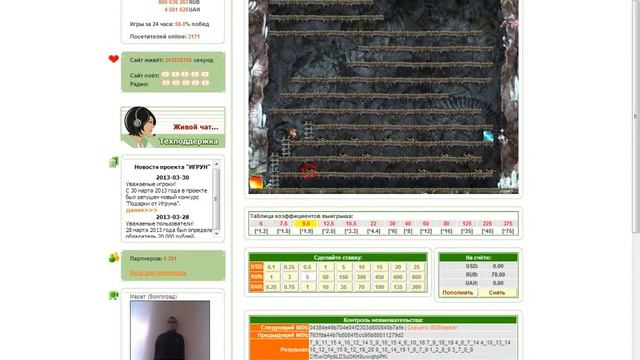
Task: Click the 12.5 coefficient value
Action: (328, 224)
